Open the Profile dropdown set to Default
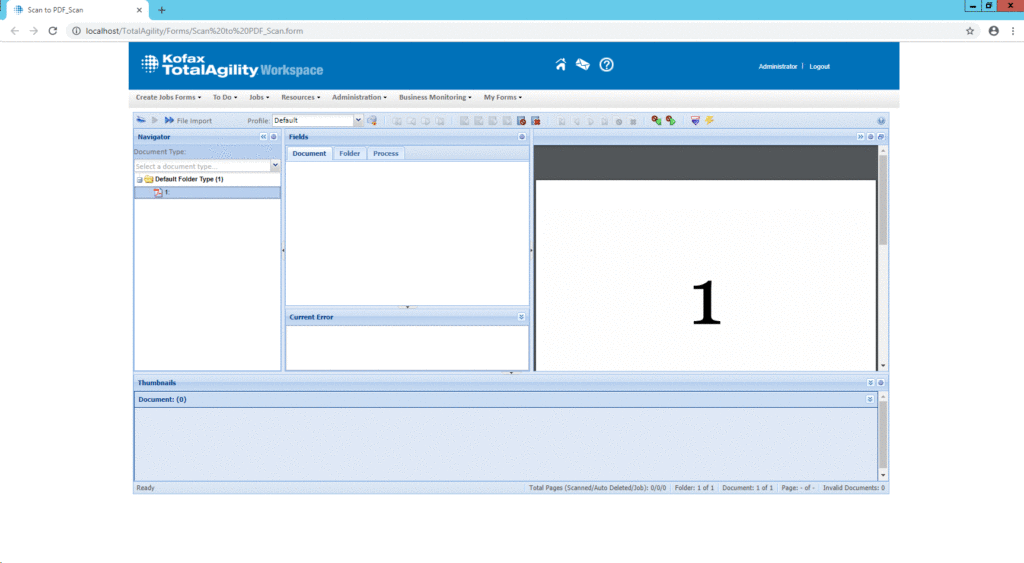 (358, 120)
